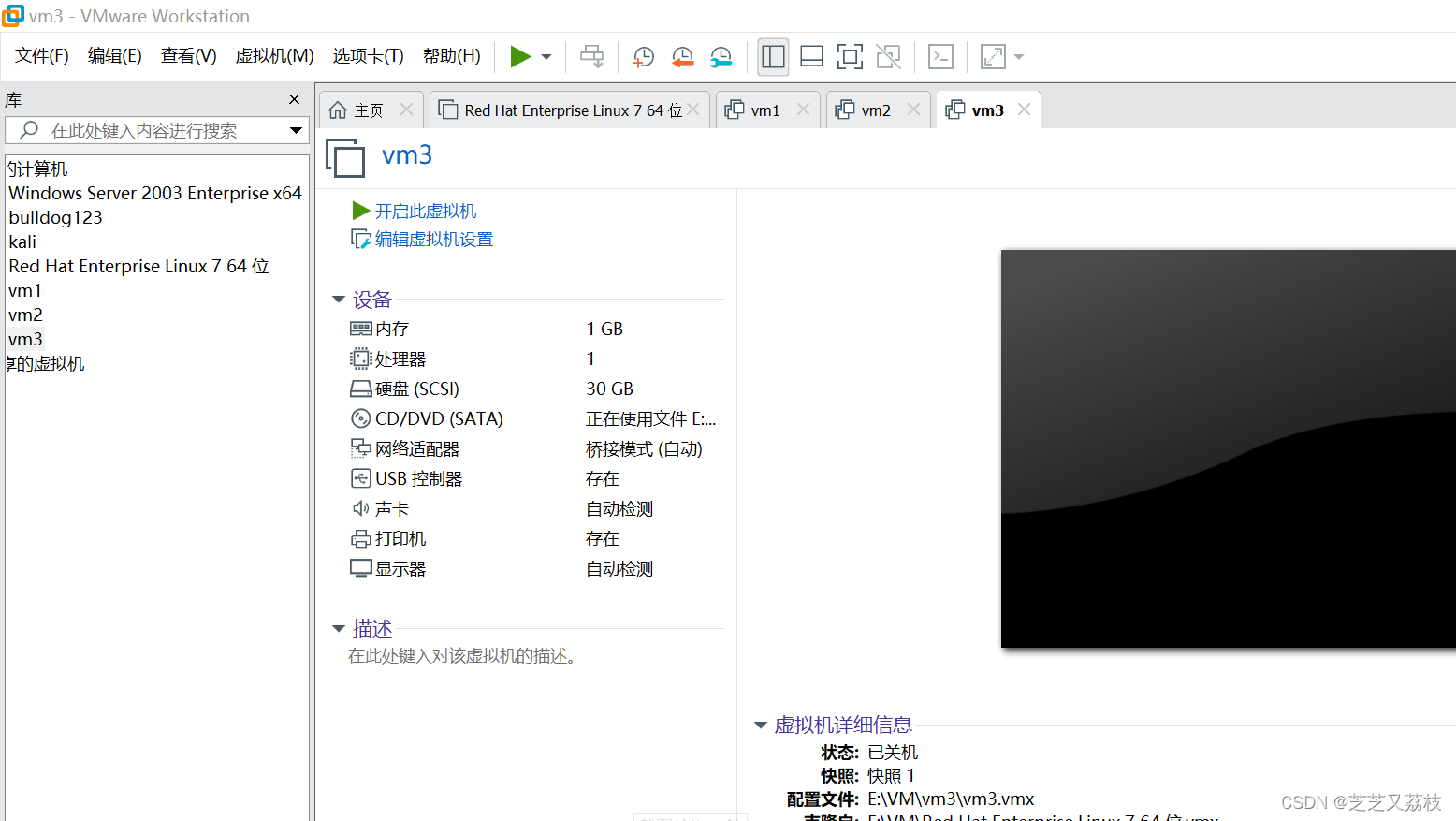Close the library panel

tap(295, 99)
